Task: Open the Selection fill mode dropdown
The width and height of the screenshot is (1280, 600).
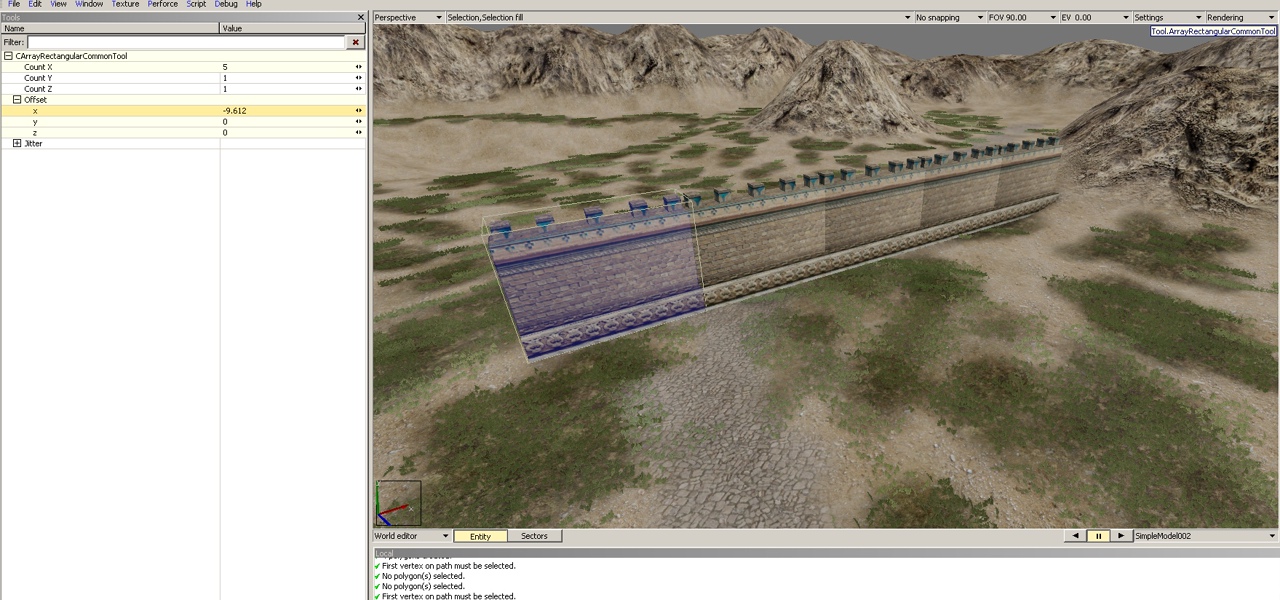Action: [679, 17]
